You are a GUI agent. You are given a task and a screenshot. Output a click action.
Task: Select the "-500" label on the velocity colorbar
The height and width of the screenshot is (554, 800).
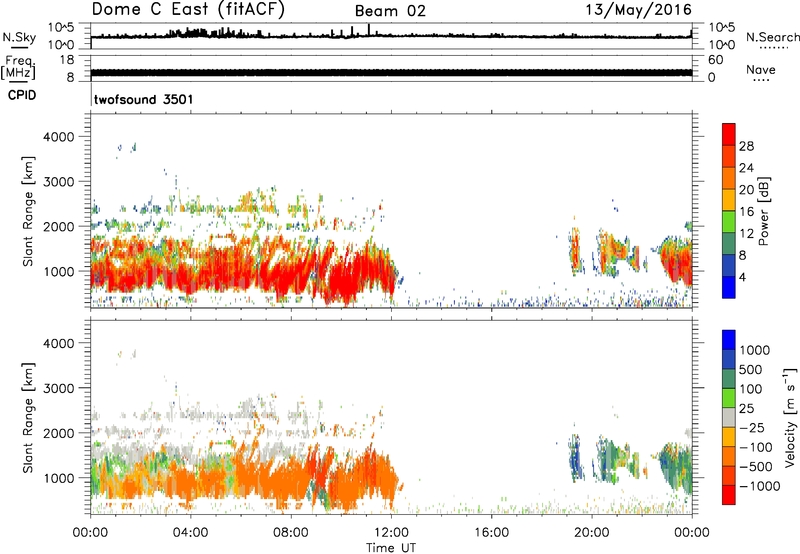pos(755,466)
